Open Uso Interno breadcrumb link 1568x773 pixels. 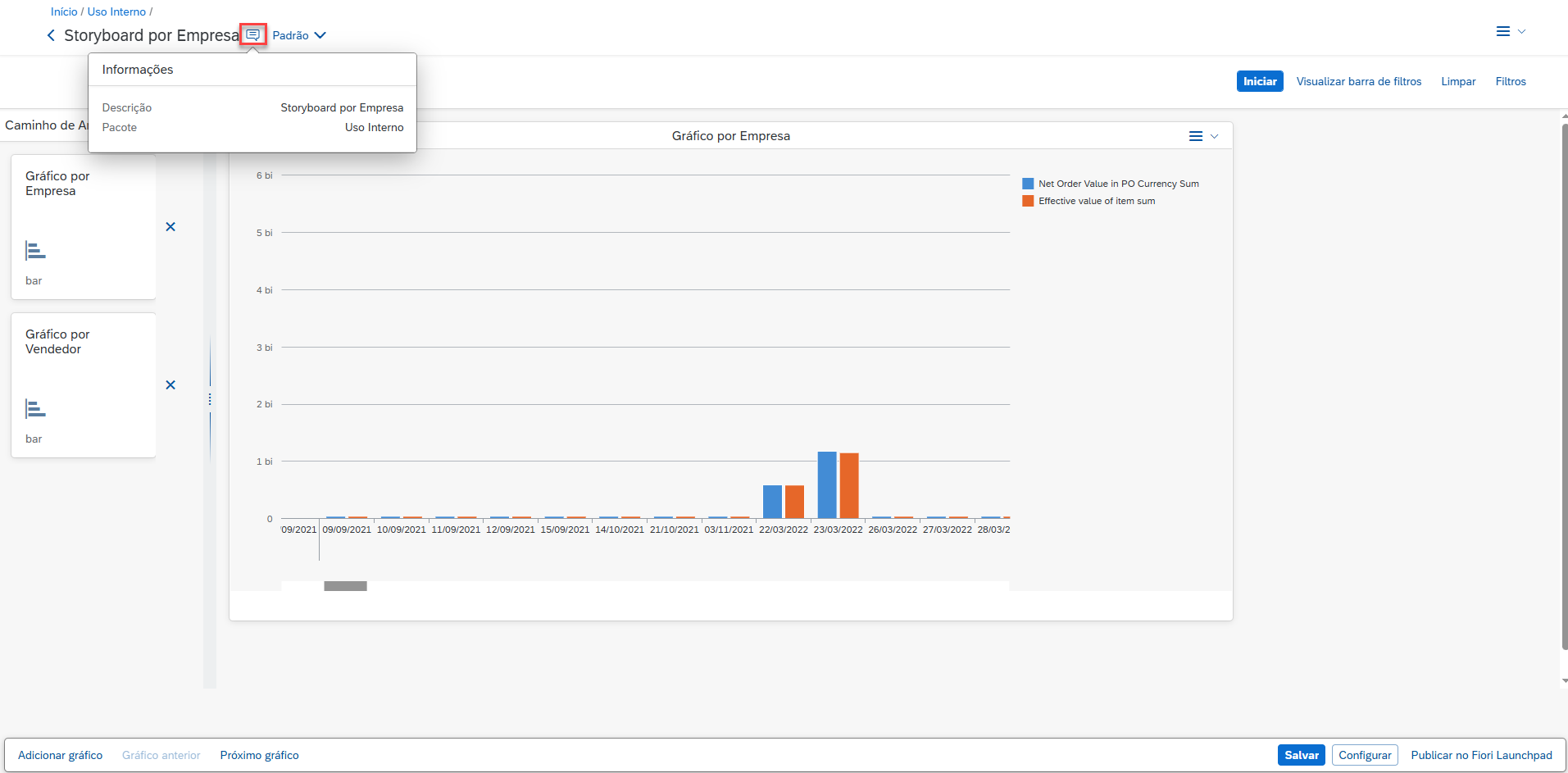coord(116,11)
